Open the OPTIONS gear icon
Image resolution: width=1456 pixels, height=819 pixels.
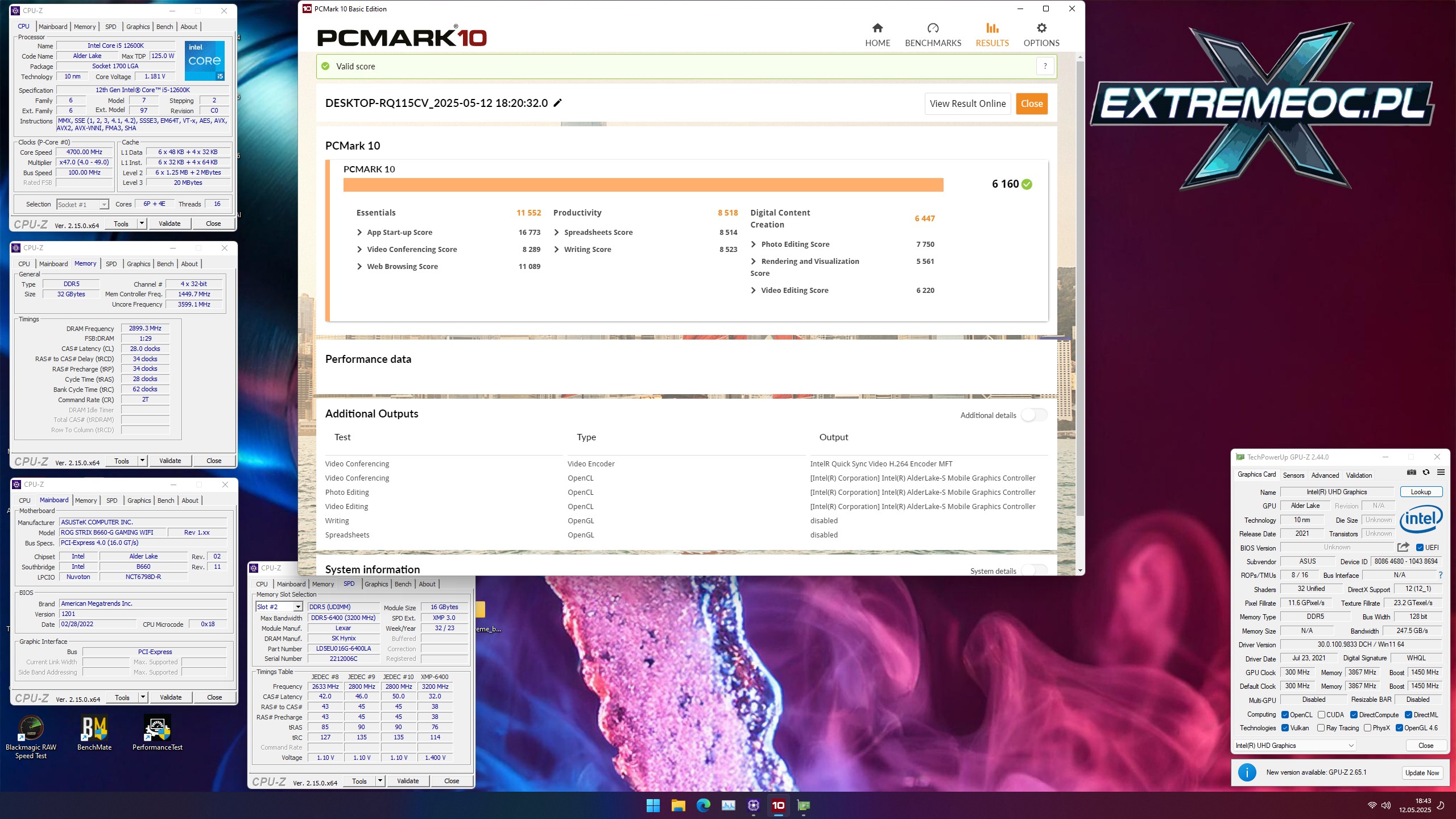[1041, 28]
